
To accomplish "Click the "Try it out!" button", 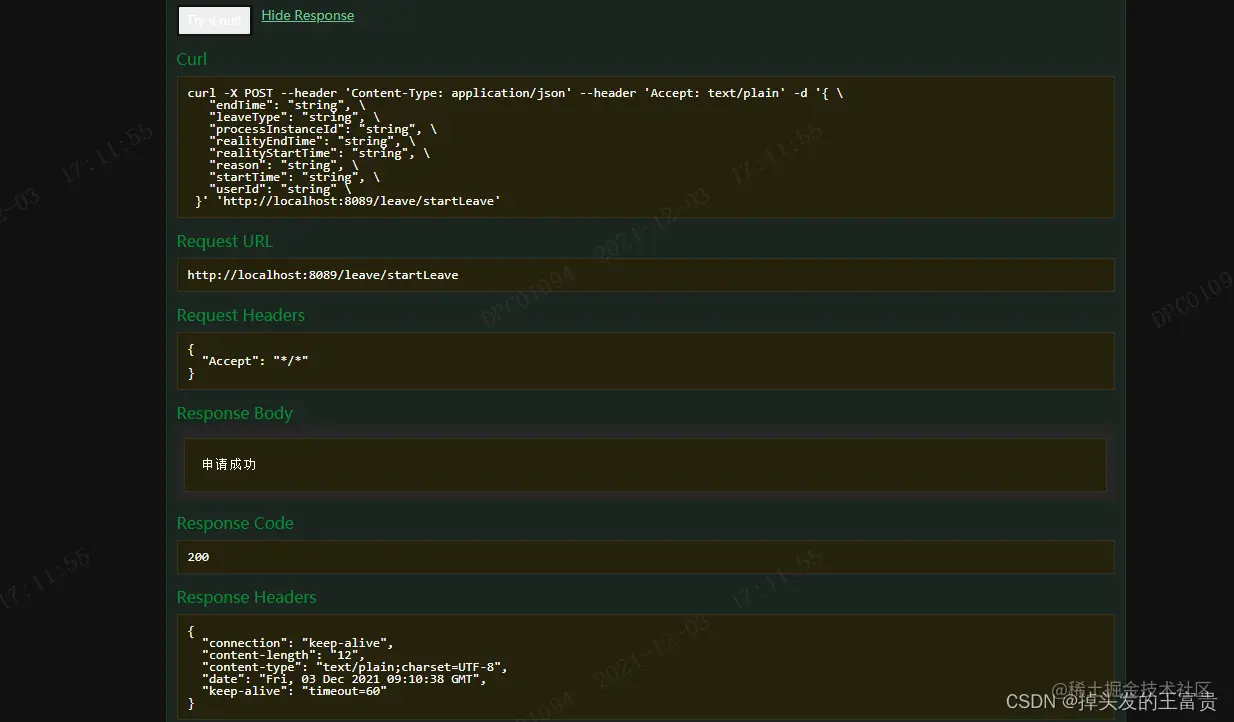I will coord(214,20).
